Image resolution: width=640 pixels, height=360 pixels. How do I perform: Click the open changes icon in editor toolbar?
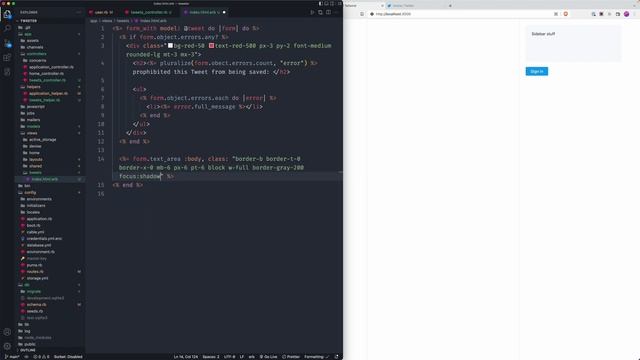[x=320, y=13]
